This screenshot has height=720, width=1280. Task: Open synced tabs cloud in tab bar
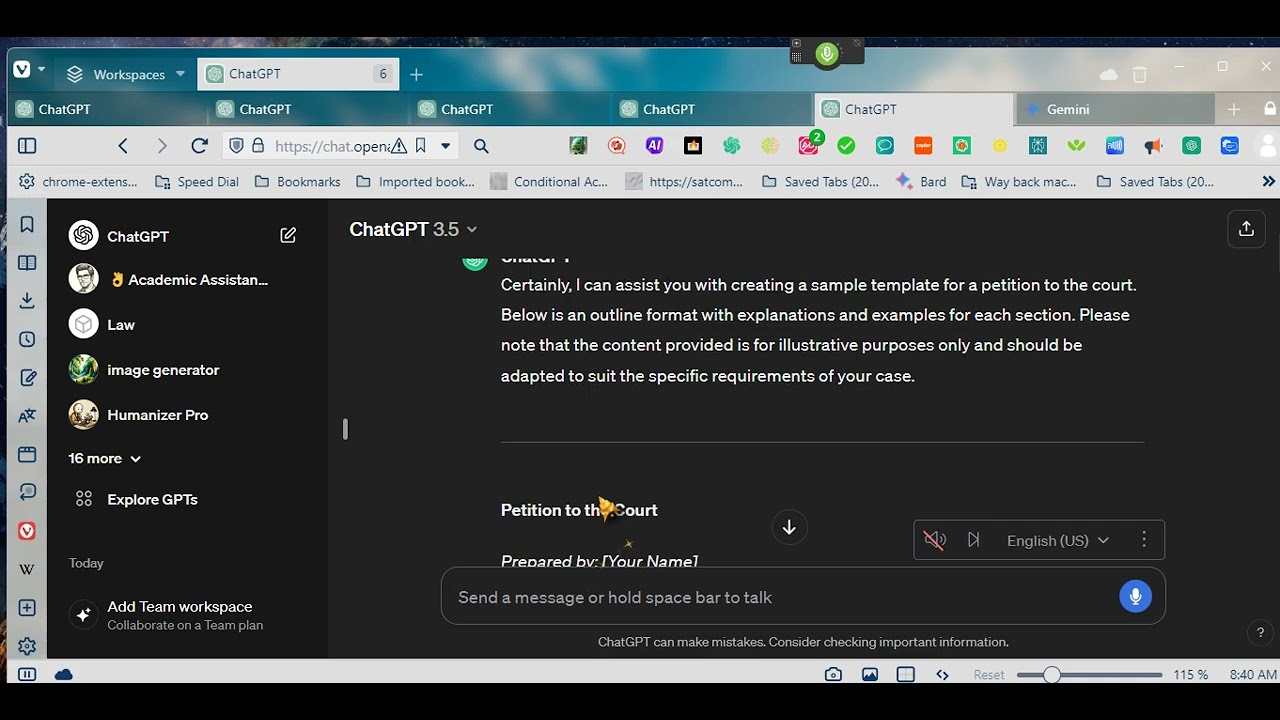1109,74
